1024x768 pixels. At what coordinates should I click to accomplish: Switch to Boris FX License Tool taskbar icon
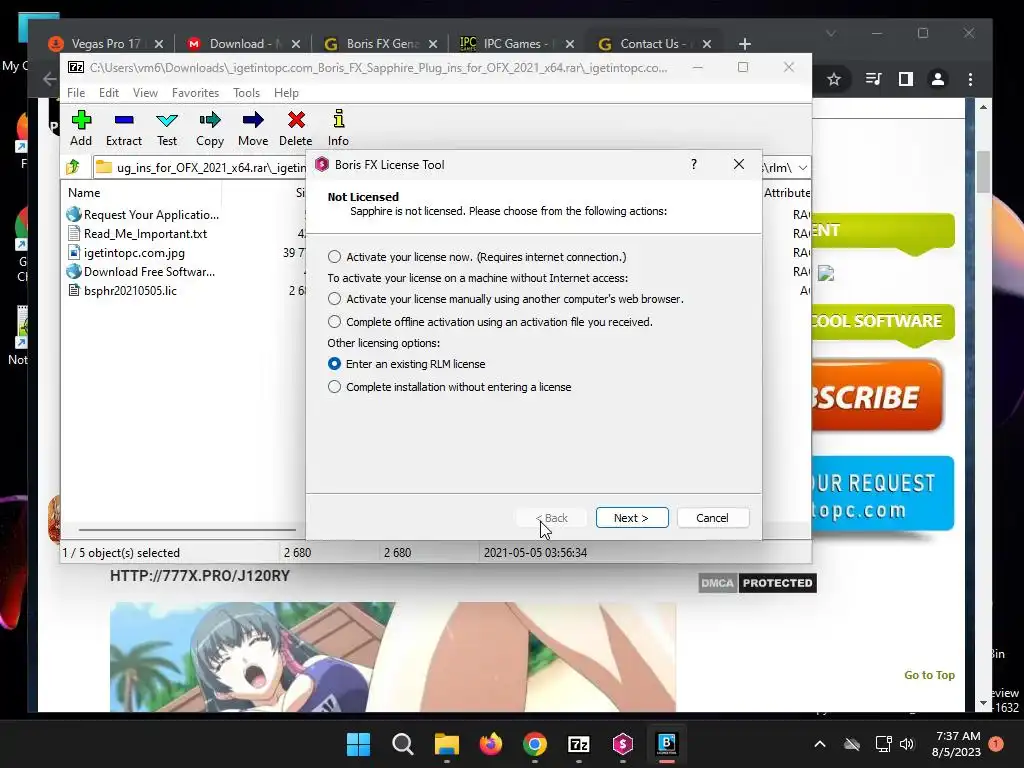pos(622,744)
